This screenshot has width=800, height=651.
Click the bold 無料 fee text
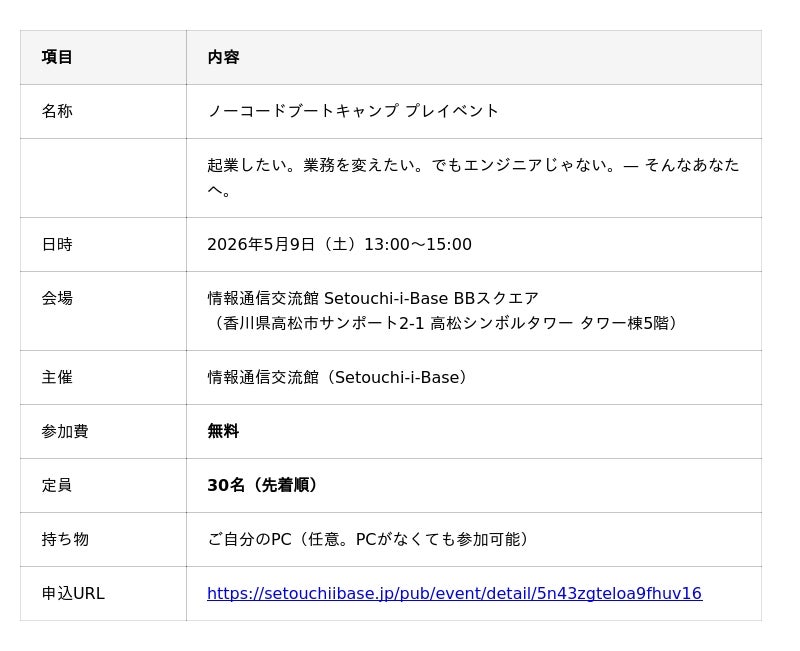tap(223, 432)
